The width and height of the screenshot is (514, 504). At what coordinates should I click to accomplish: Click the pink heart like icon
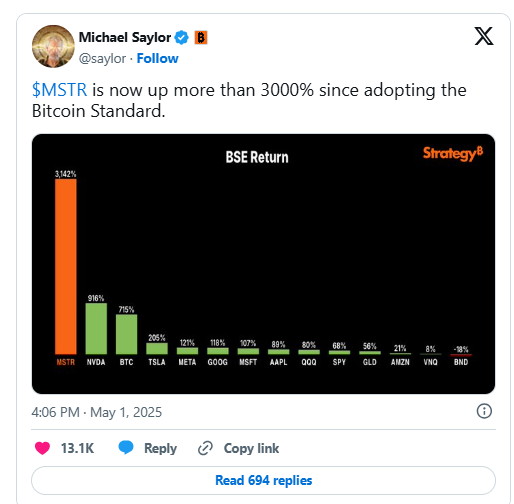[x=42, y=448]
